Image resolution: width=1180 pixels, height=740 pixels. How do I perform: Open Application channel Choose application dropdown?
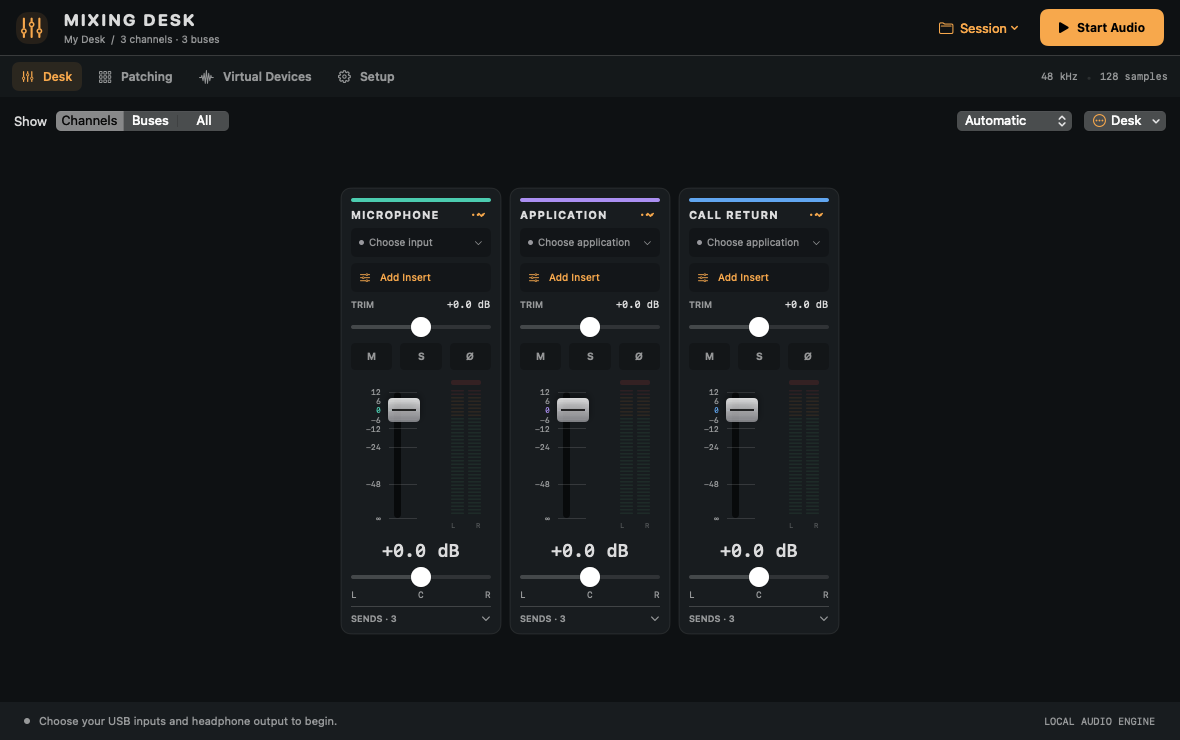[x=590, y=242]
